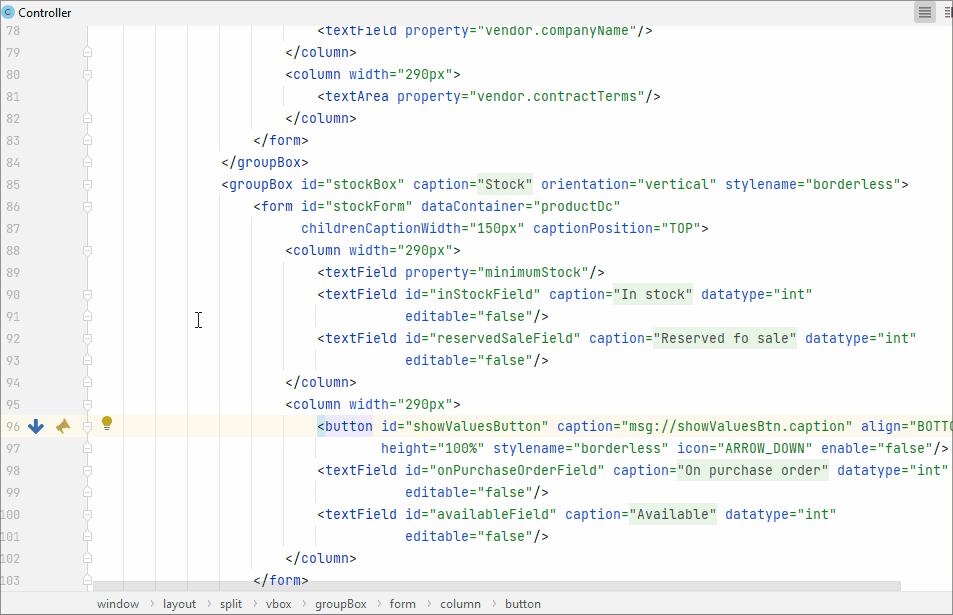Screen dimensions: 953x615
Task: Fold the stockForm form tag on line 86
Action: (87, 206)
